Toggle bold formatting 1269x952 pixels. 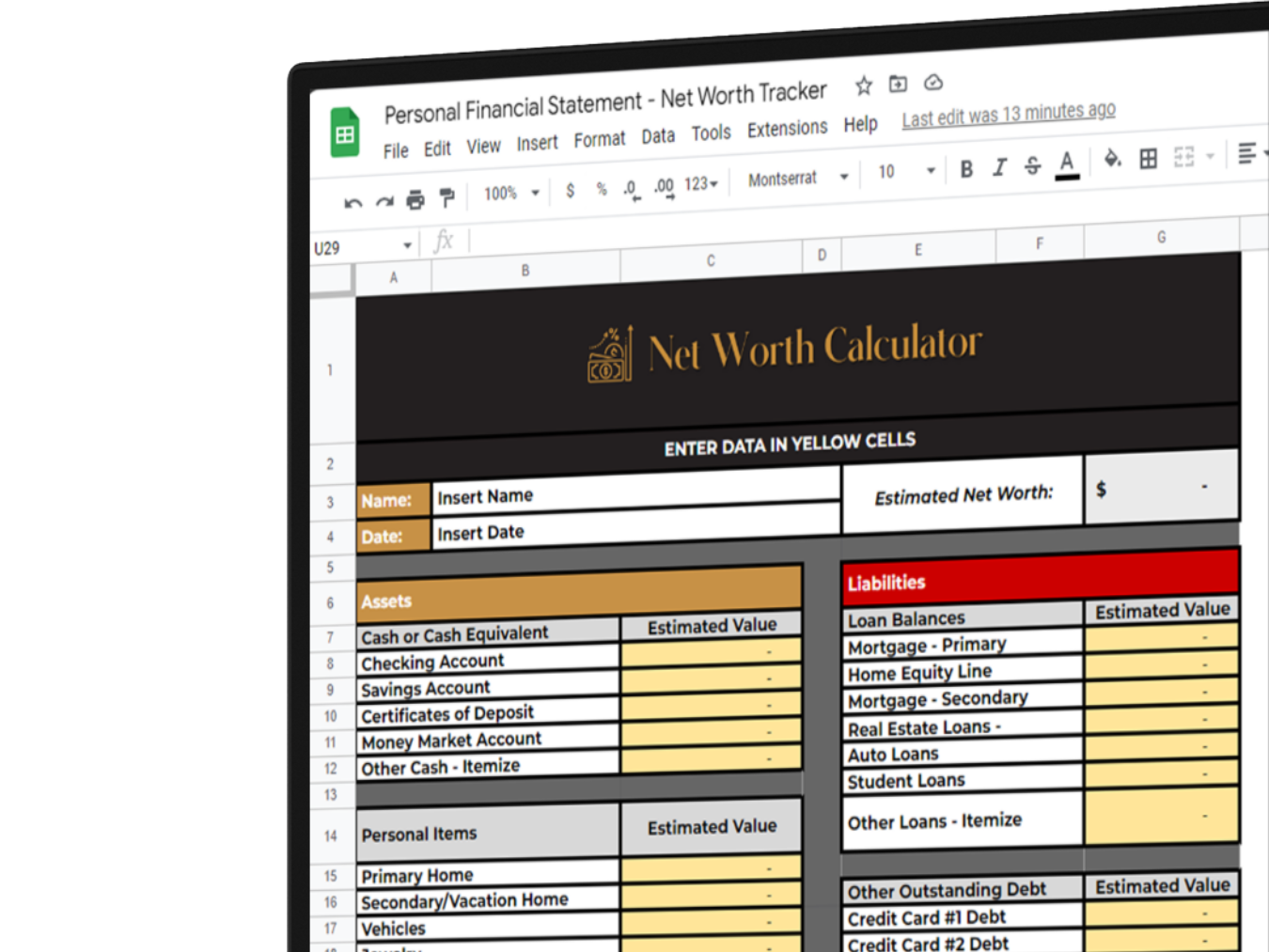[966, 169]
